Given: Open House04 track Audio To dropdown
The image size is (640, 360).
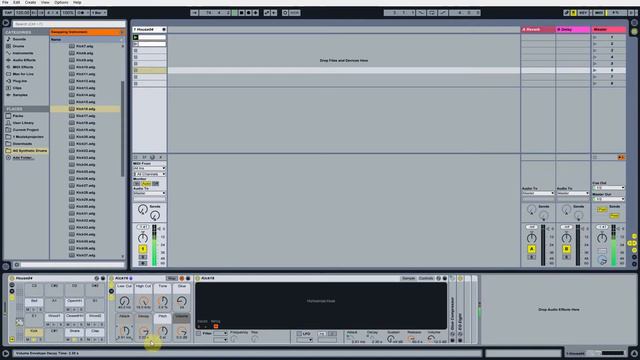Looking at the screenshot, I should 149,193.
